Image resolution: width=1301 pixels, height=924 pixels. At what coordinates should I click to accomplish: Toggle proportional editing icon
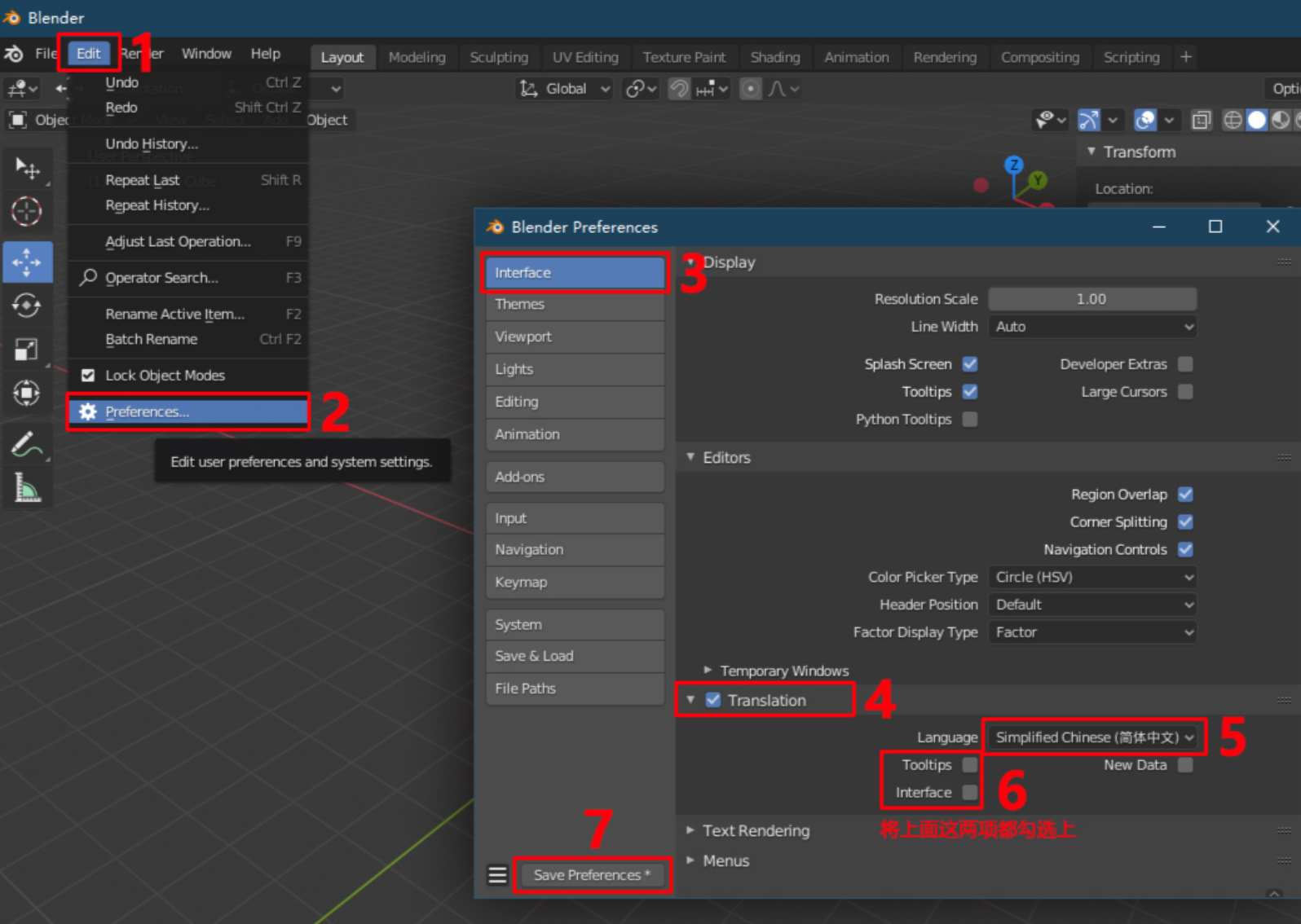(751, 88)
